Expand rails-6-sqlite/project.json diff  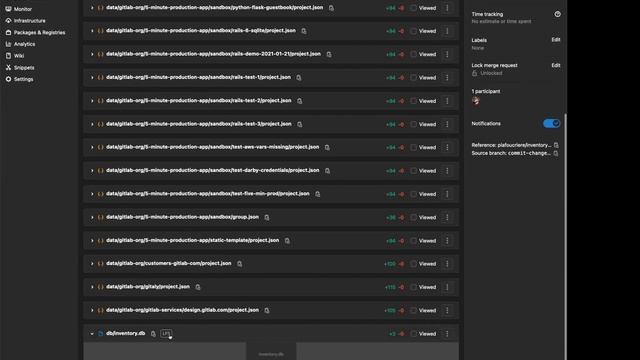point(92,31)
